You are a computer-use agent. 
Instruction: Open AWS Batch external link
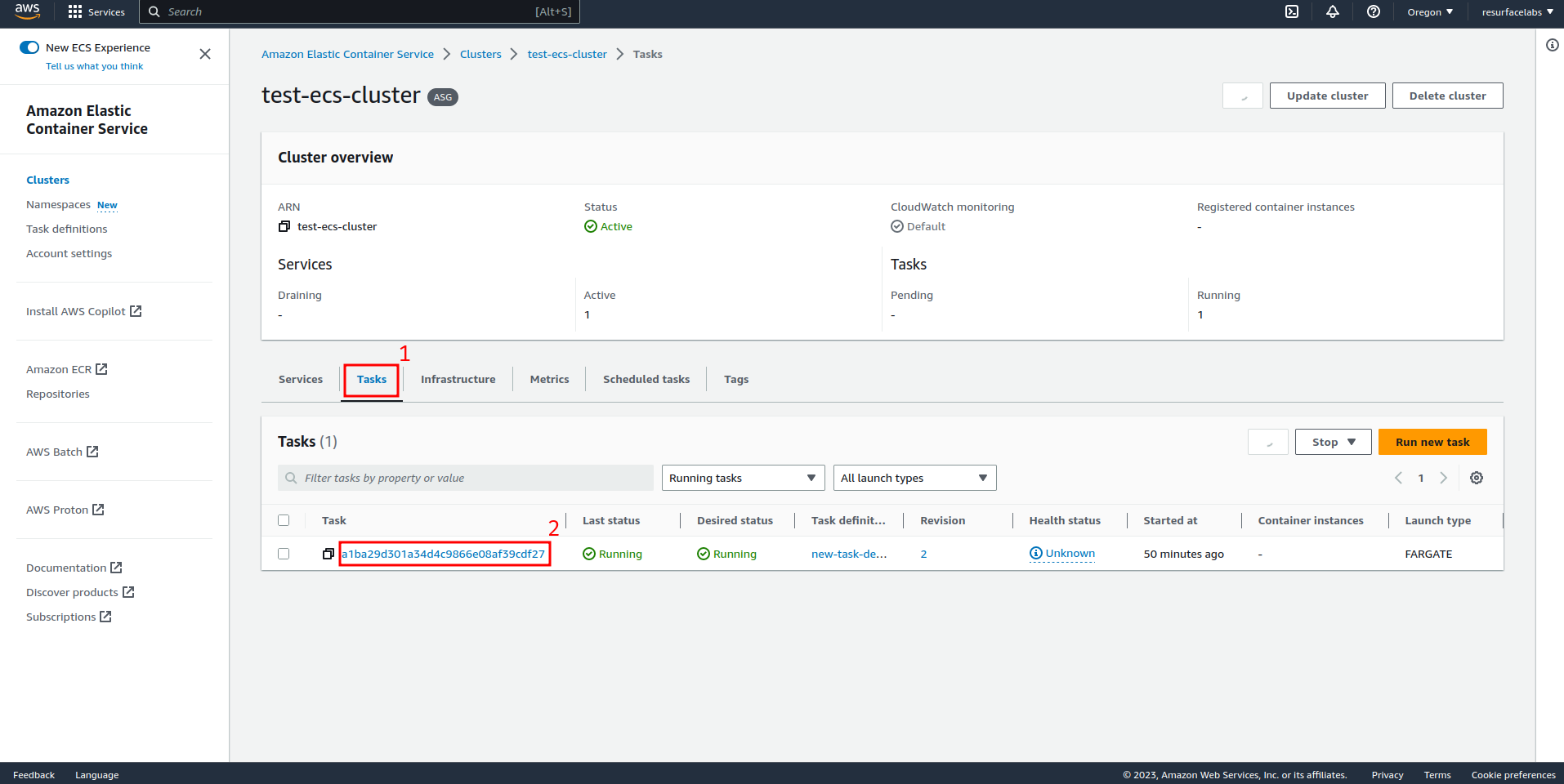click(62, 452)
